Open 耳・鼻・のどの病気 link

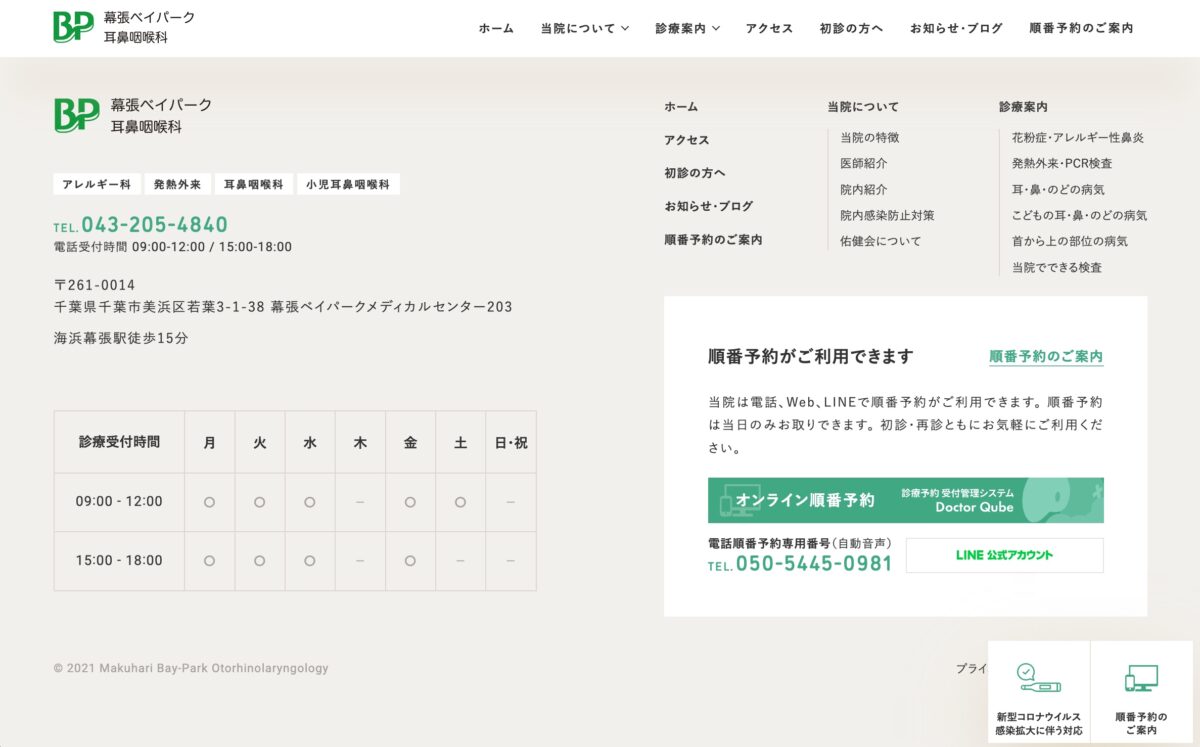click(x=1059, y=189)
